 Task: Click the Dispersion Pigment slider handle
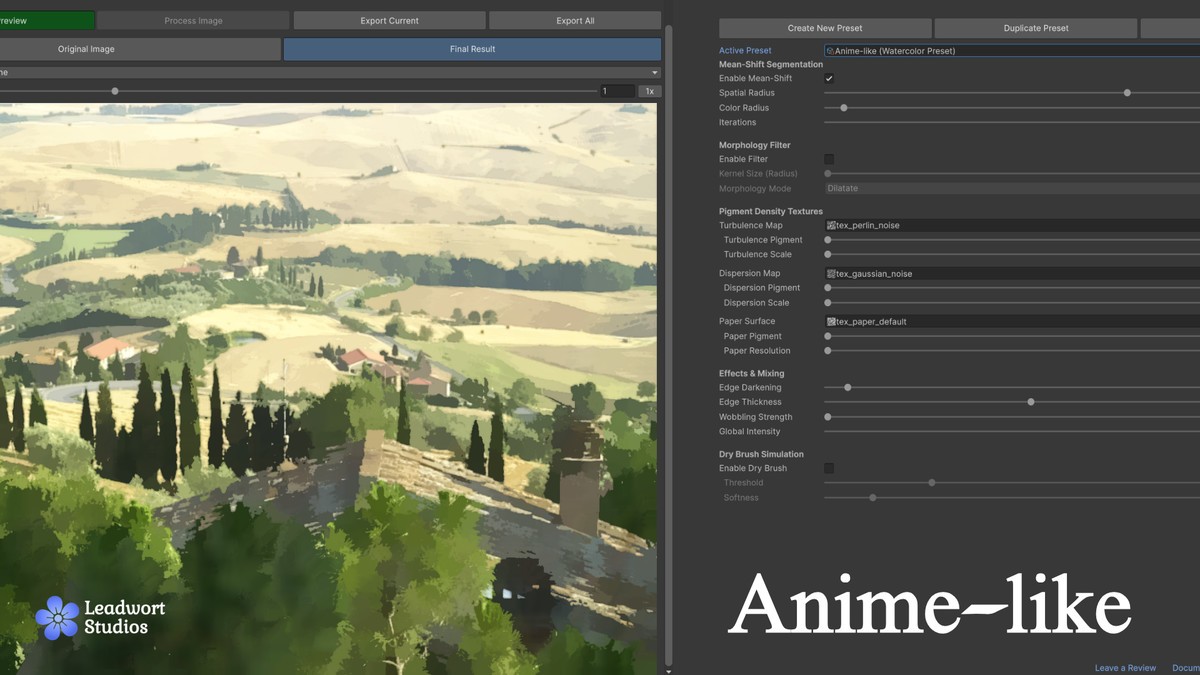click(x=828, y=288)
